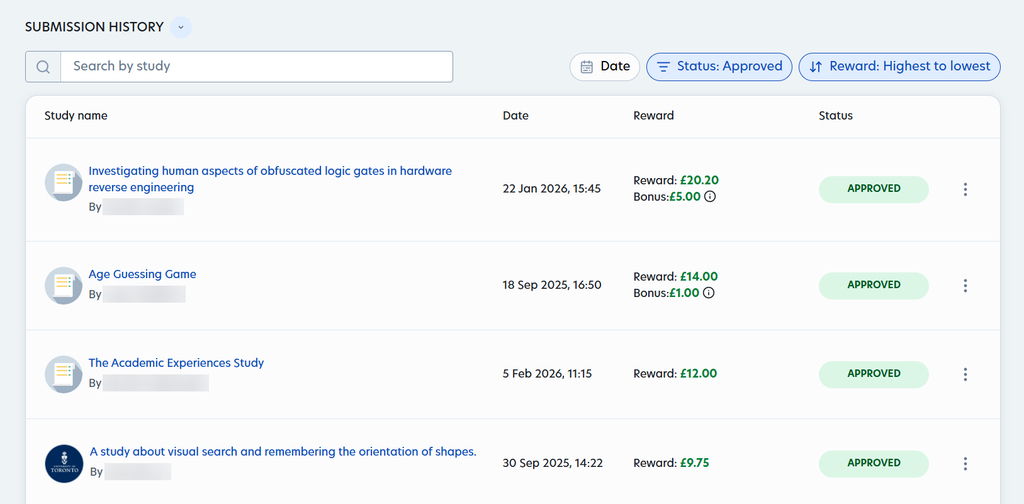1024x504 pixels.
Task: Click the Status column header
Action: 836,116
